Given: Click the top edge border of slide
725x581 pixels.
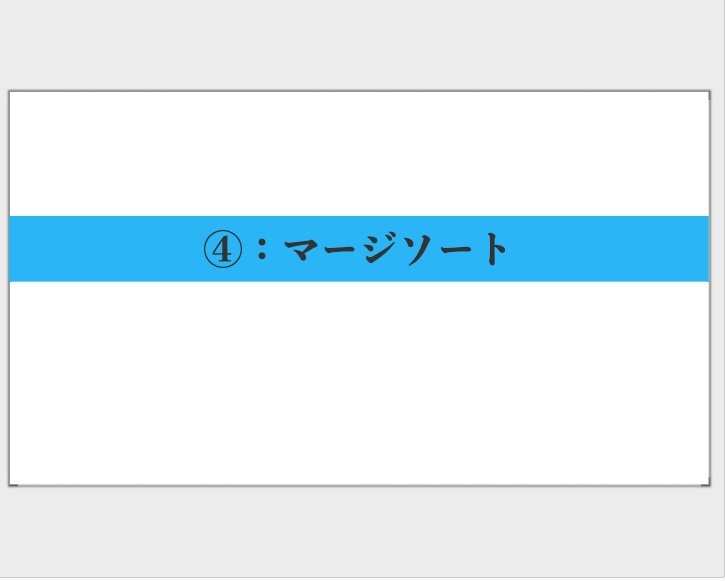Looking at the screenshot, I should coord(359,91).
